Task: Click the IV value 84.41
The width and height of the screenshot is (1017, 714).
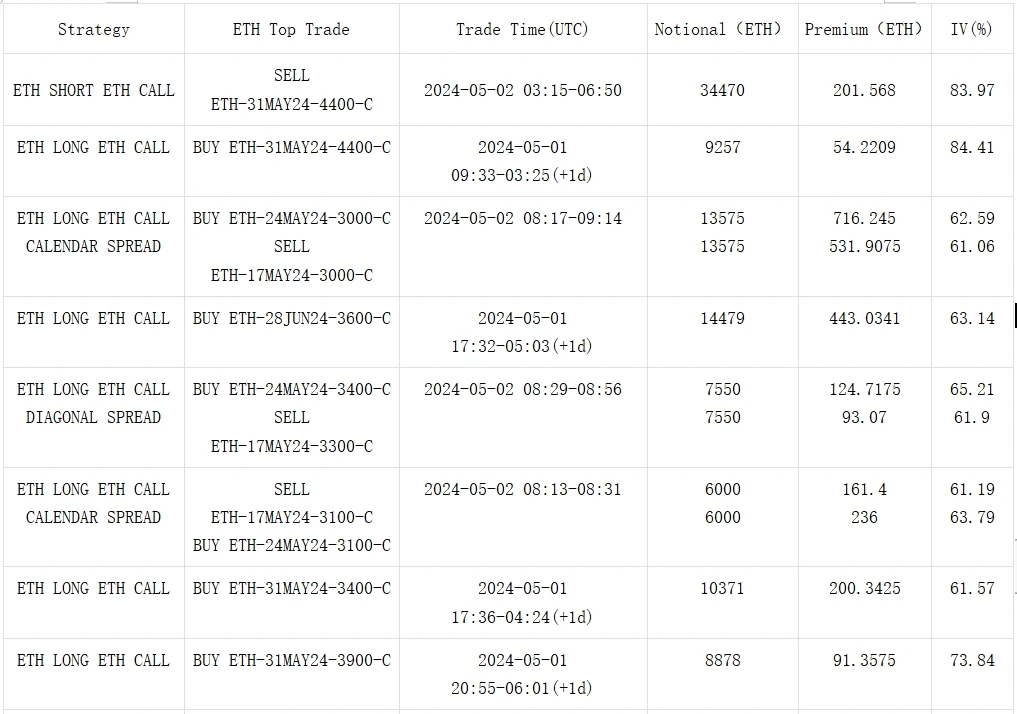Action: [x=972, y=147]
